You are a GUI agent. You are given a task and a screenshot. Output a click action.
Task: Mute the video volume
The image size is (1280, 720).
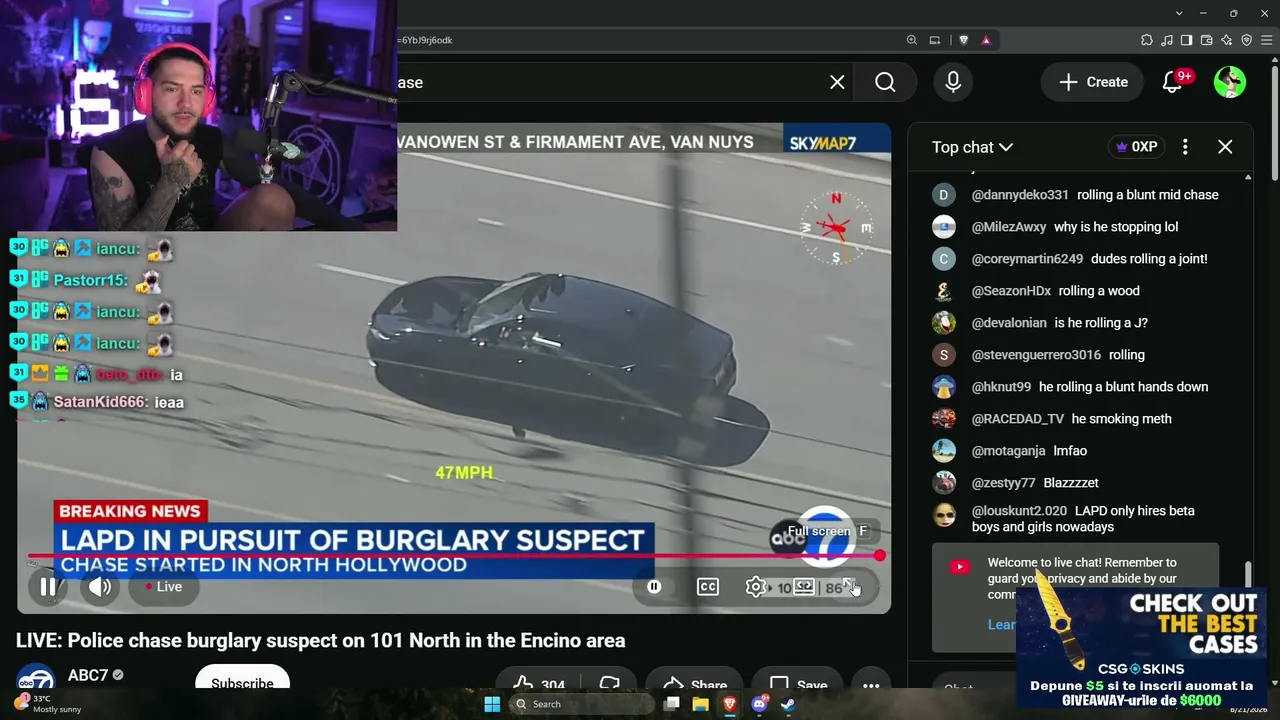click(100, 587)
